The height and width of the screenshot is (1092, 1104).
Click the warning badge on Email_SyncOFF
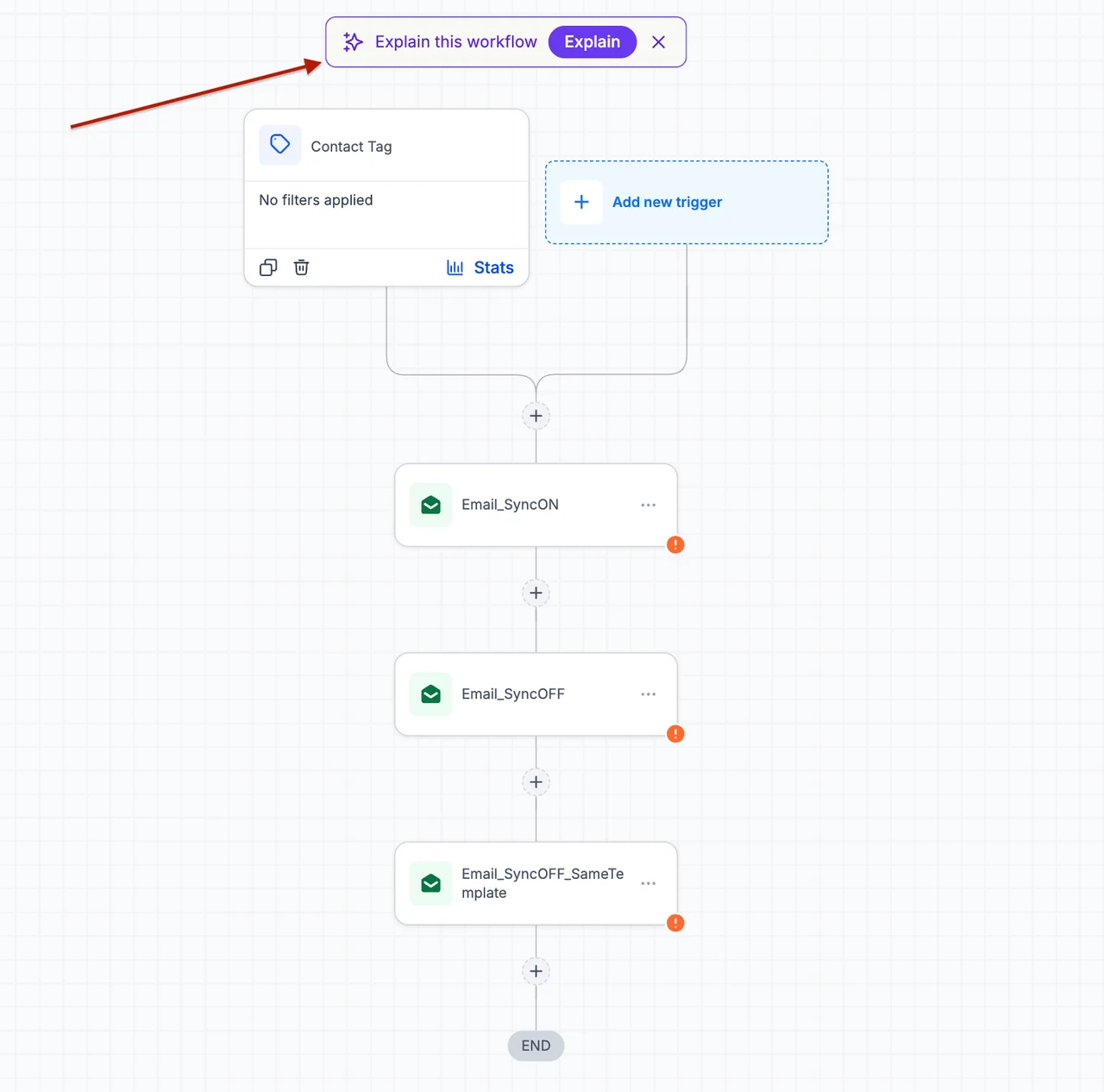(675, 733)
